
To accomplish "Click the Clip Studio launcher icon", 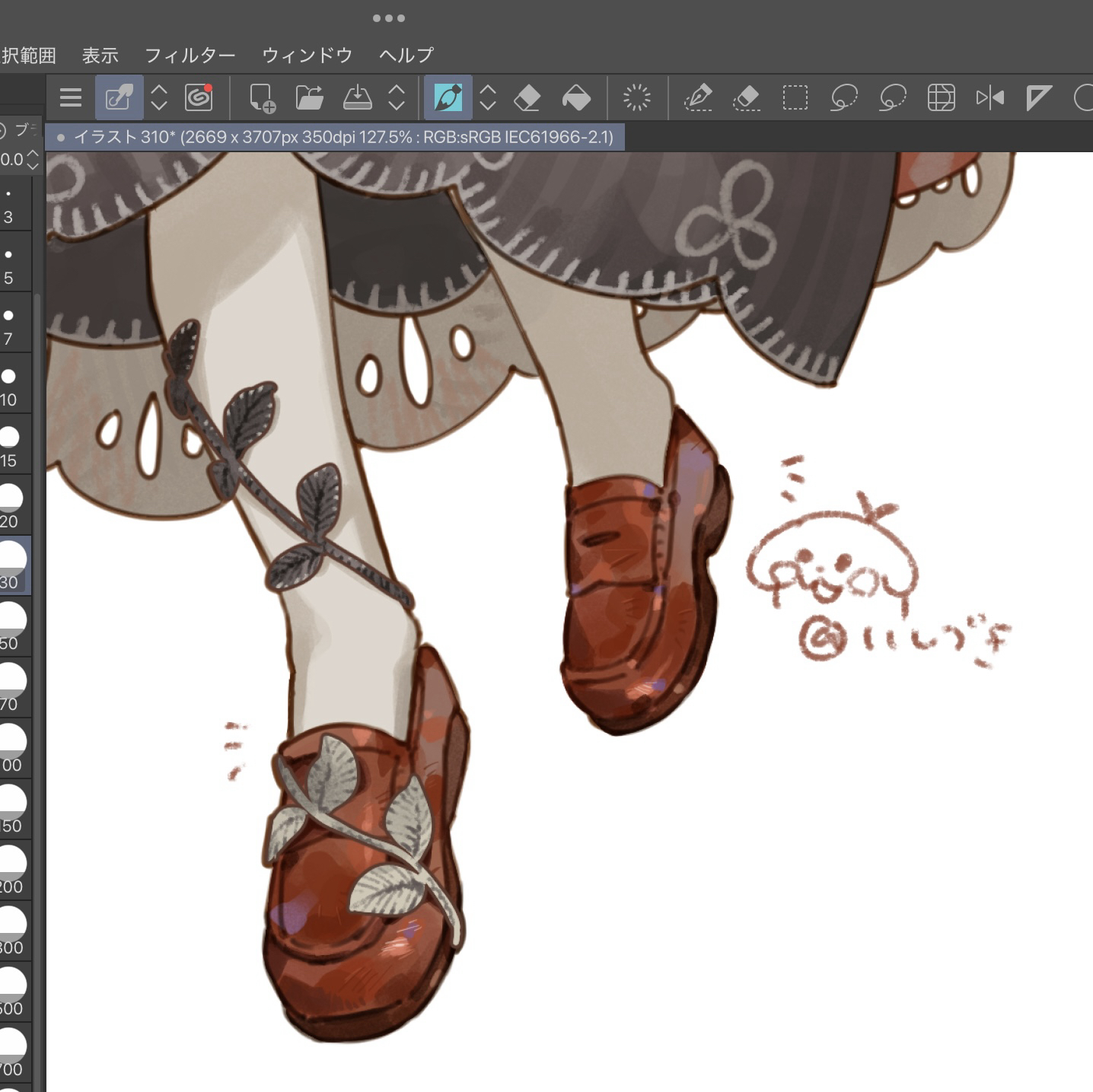I will (199, 97).
